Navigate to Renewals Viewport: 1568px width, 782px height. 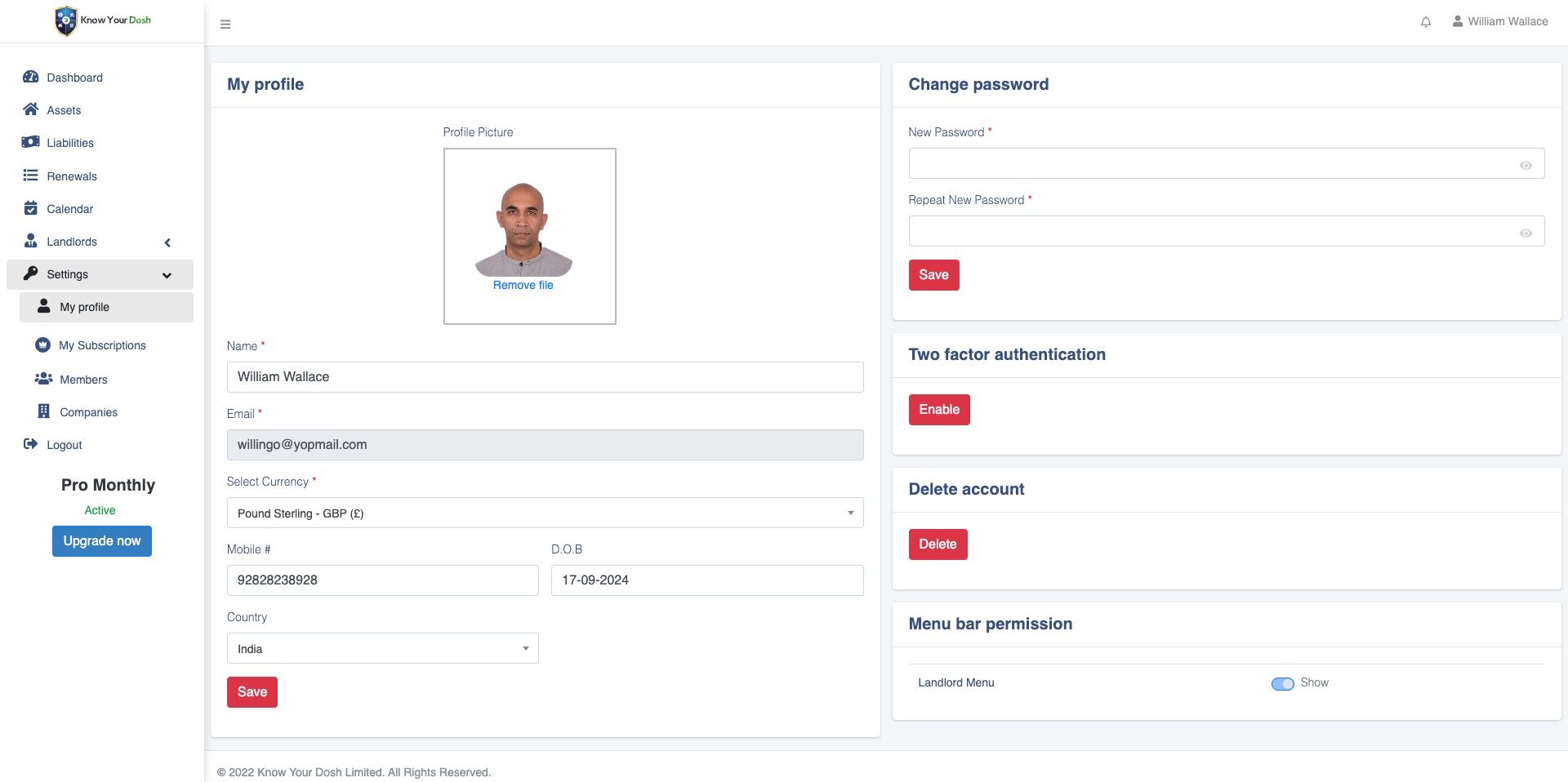click(x=72, y=176)
